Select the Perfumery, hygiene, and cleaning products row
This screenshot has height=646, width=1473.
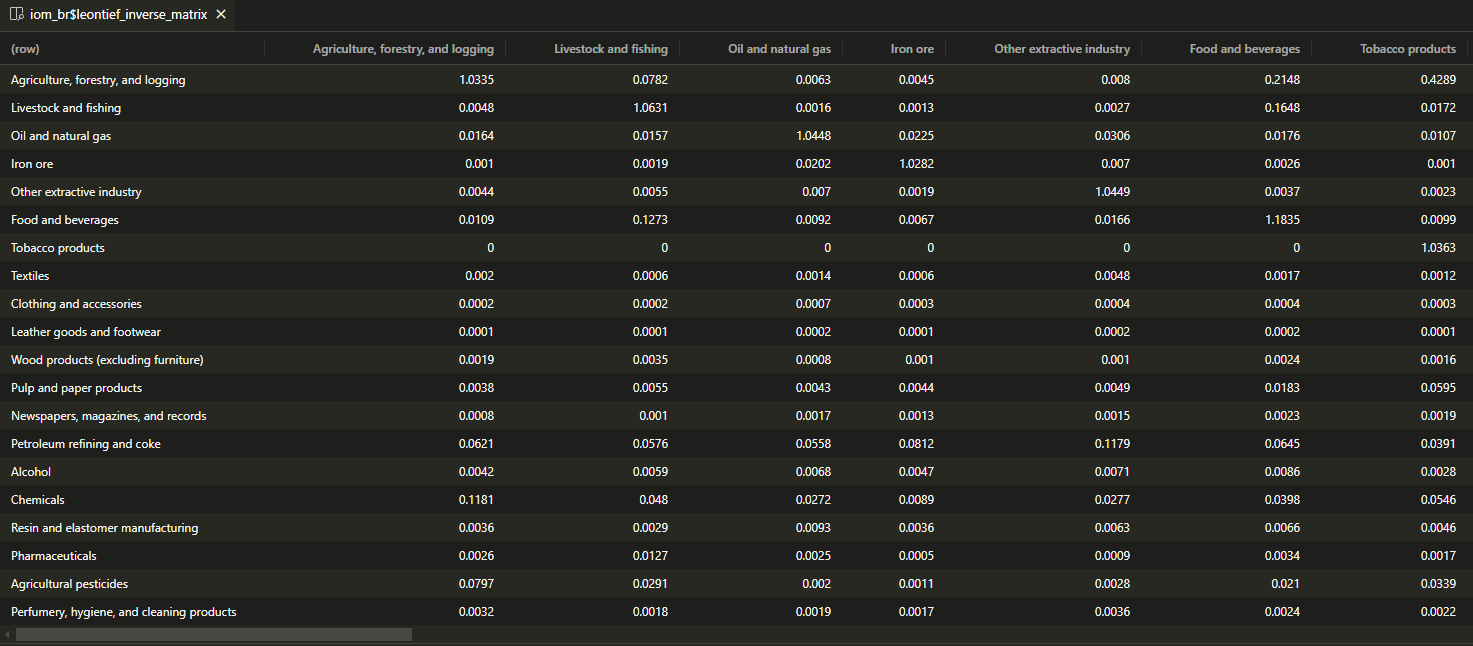point(123,612)
